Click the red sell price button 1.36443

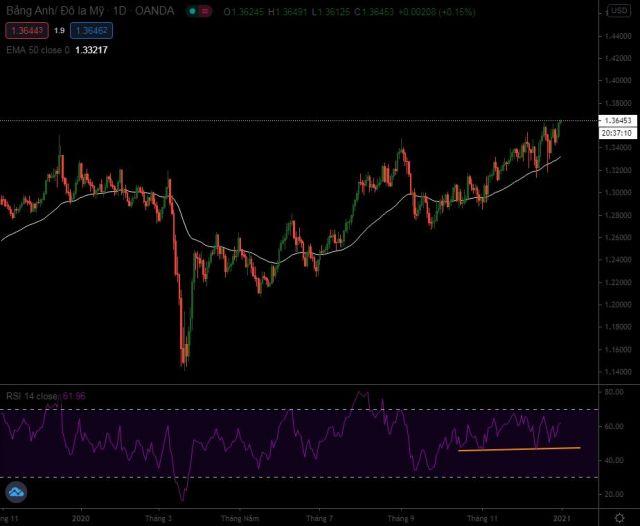(27, 31)
